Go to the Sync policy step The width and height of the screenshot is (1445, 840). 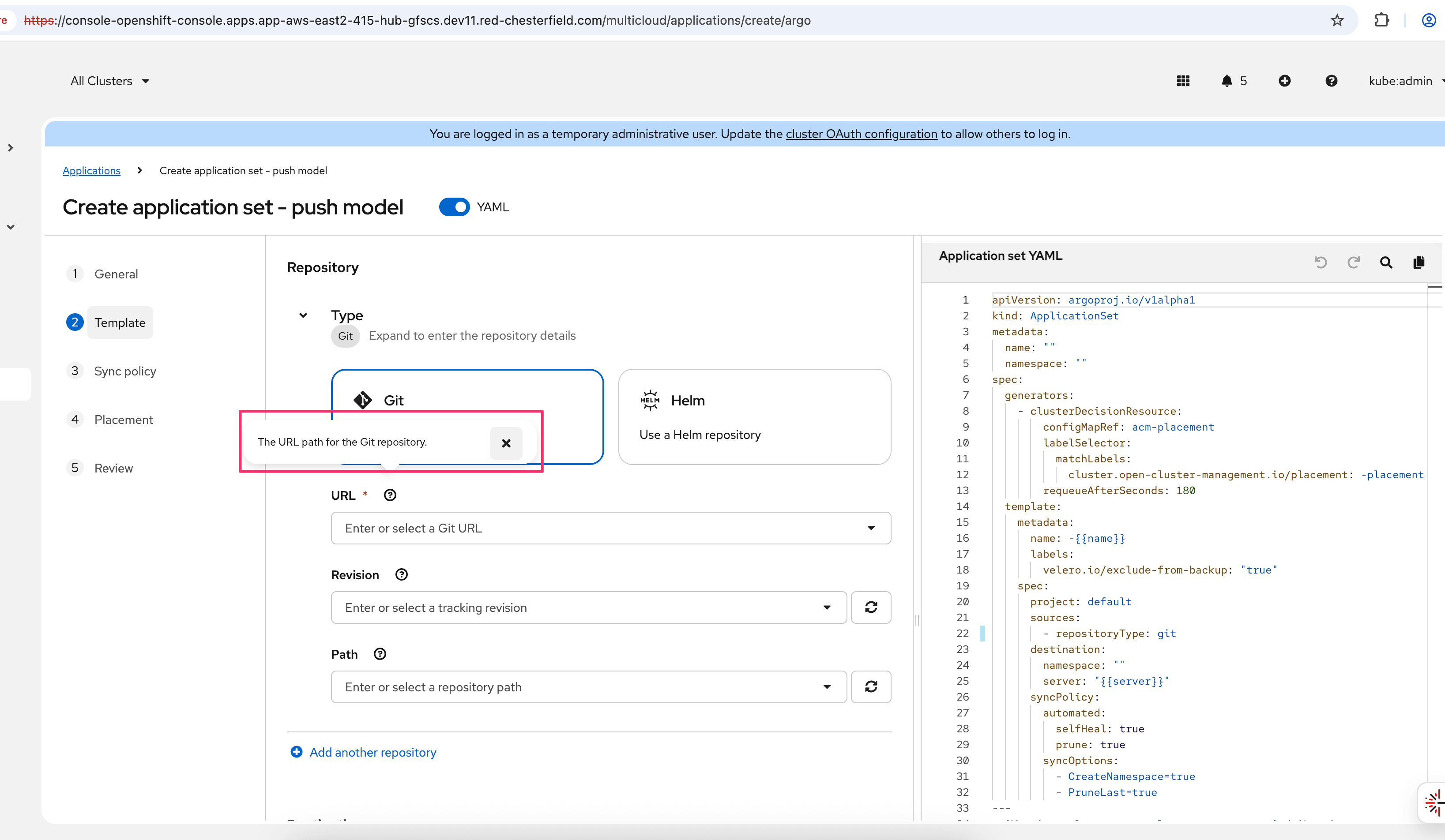(124, 371)
